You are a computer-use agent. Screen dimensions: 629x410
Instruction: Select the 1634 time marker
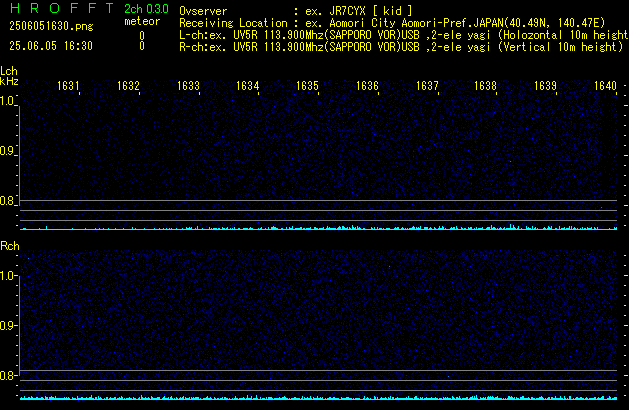248,86
